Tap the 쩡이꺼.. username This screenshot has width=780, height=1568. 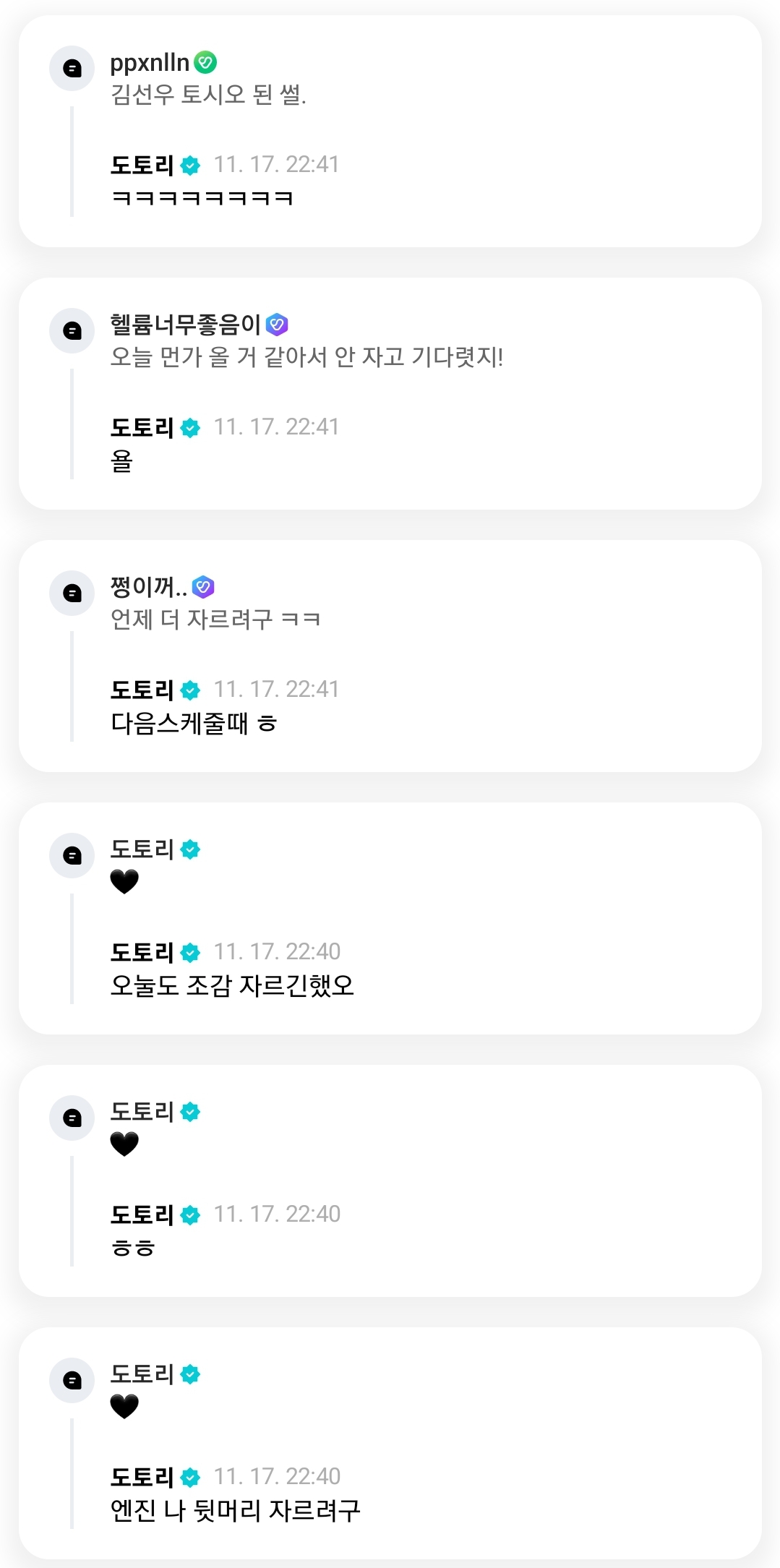coord(148,587)
